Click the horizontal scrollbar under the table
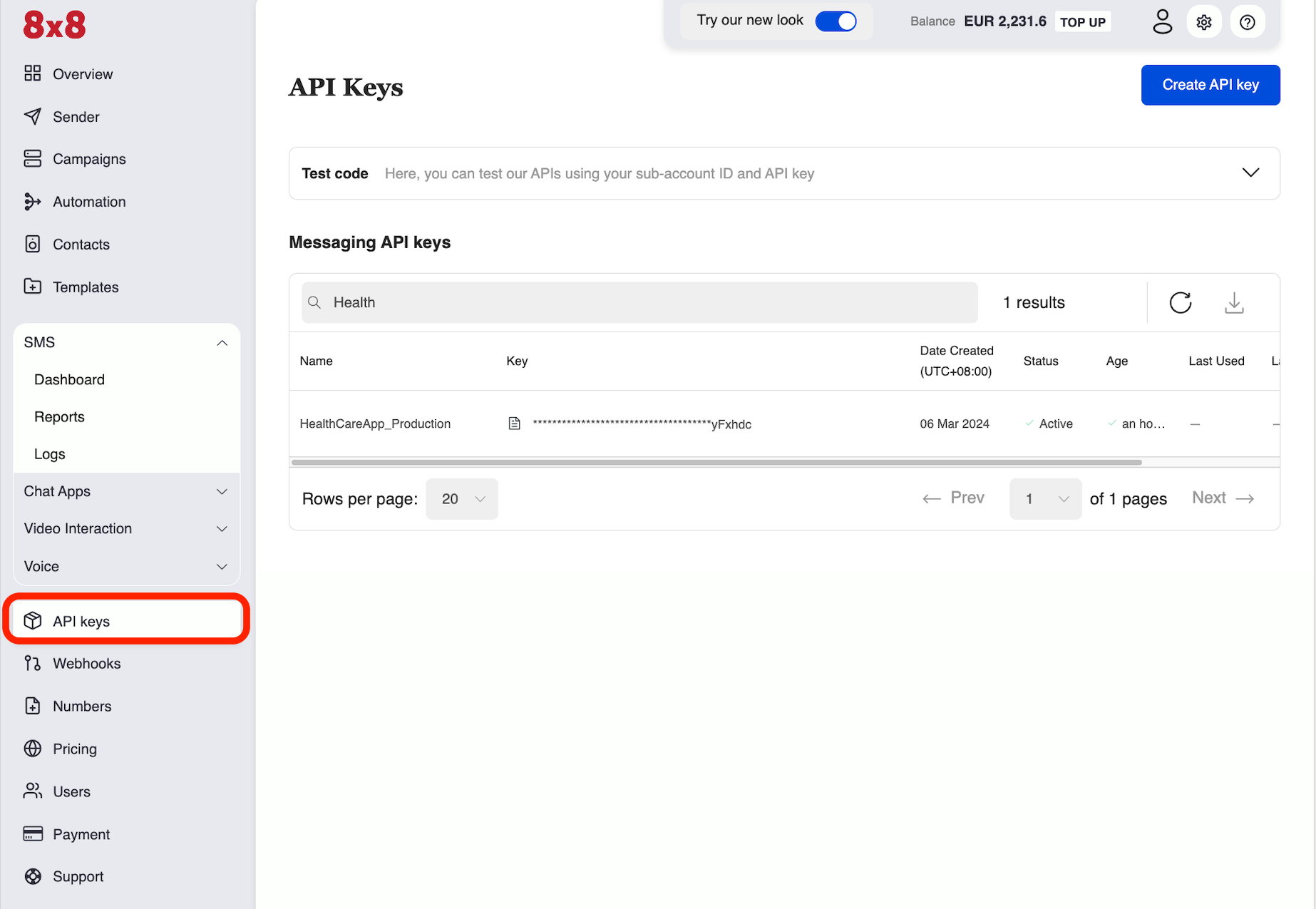1316x909 pixels. [x=716, y=462]
